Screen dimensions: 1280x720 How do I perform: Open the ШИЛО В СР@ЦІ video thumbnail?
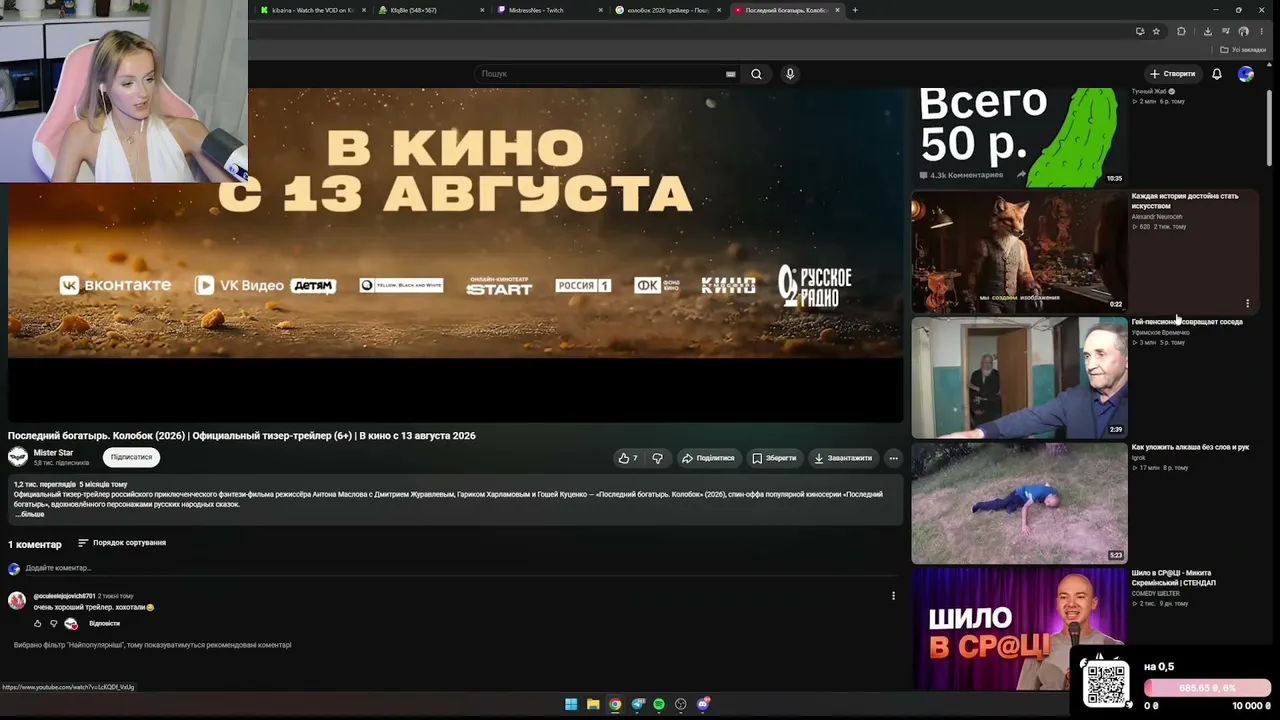pos(1019,629)
